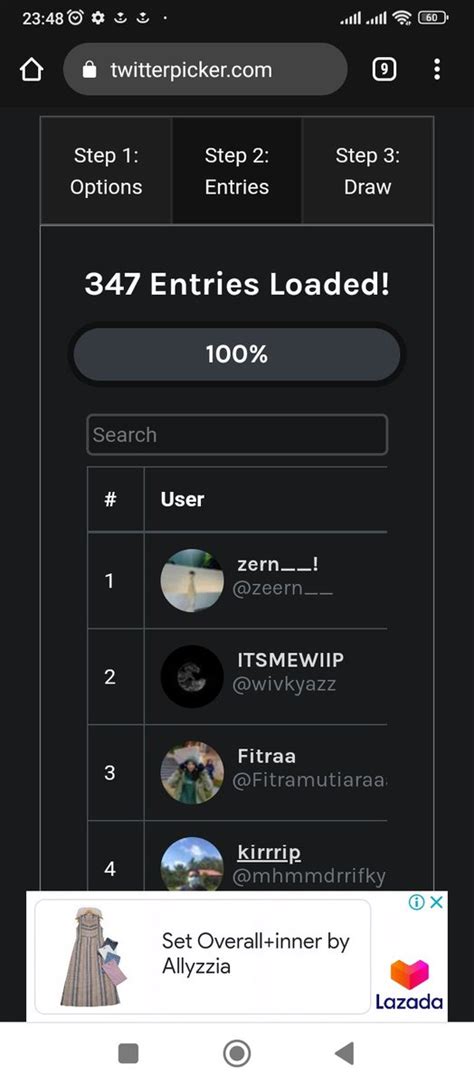Go to Step 3: Draw tab

(367, 171)
